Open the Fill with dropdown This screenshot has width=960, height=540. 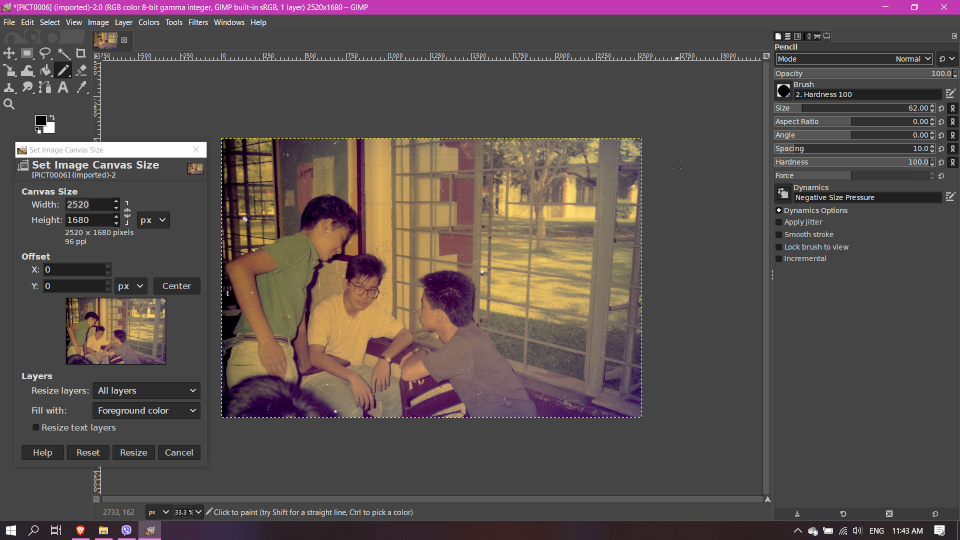(147, 411)
